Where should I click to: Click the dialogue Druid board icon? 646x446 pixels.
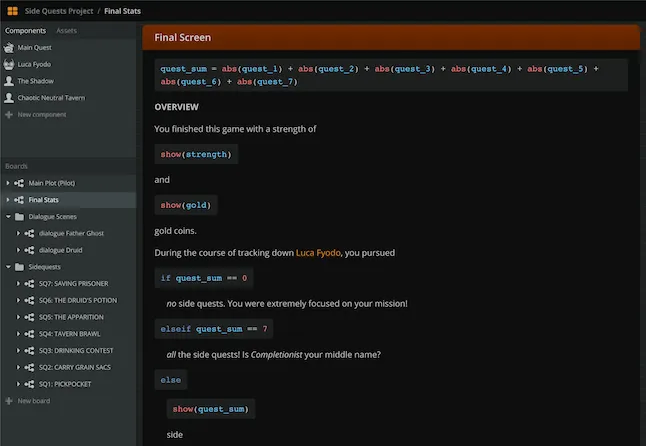[29, 250]
